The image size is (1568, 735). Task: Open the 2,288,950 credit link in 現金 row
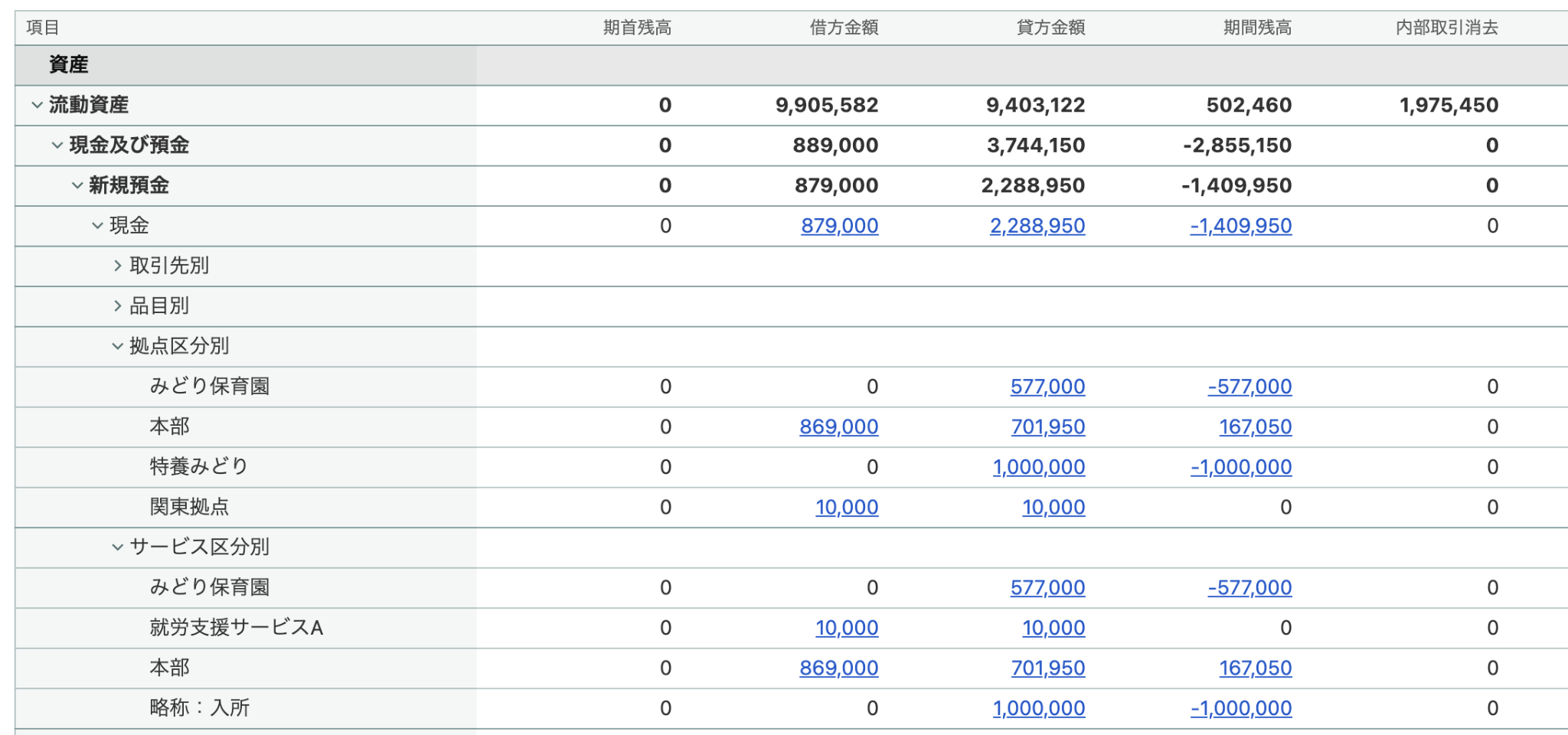click(1037, 226)
